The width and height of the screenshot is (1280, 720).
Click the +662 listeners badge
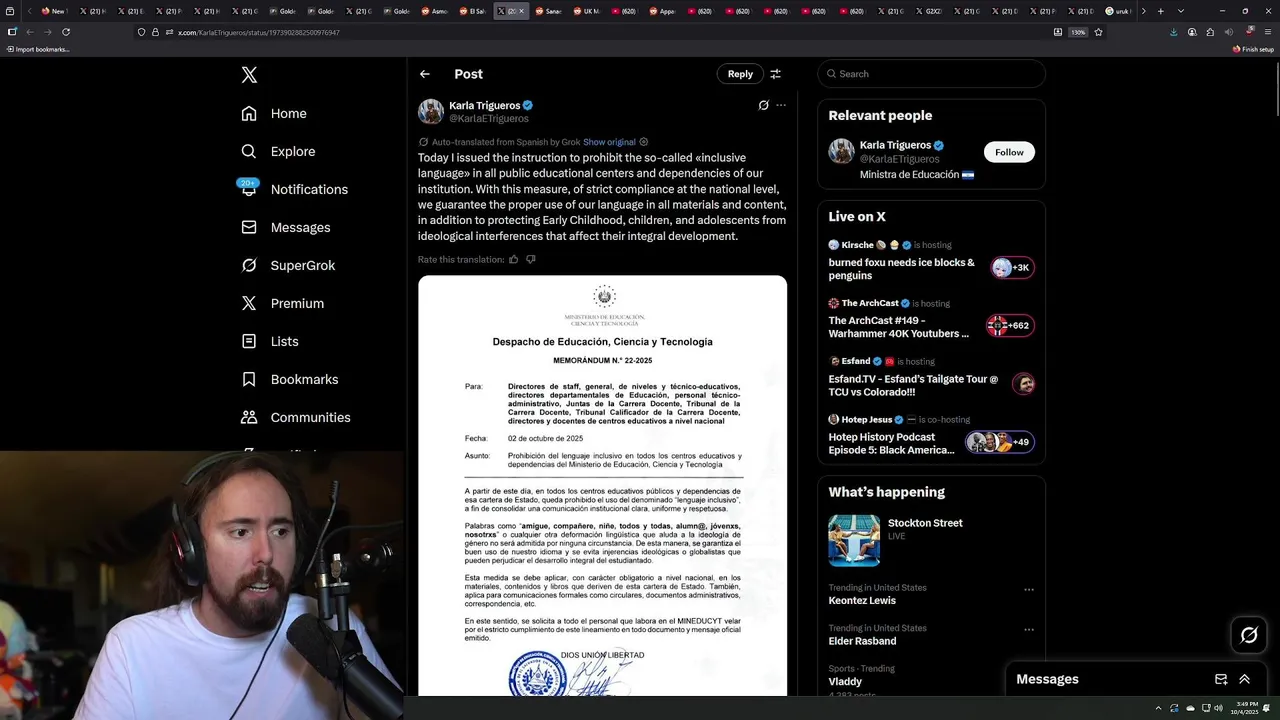click(1010, 326)
